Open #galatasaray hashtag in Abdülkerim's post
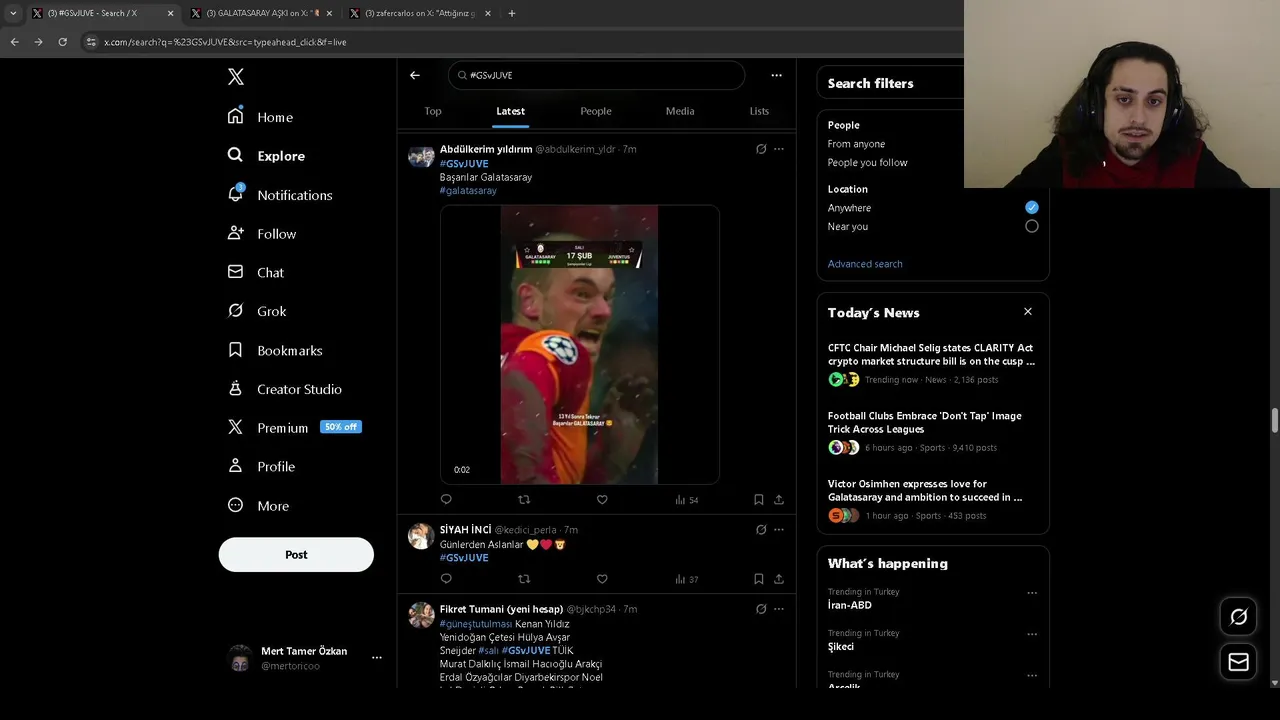The width and height of the screenshot is (1280, 720). pyautogui.click(x=468, y=191)
